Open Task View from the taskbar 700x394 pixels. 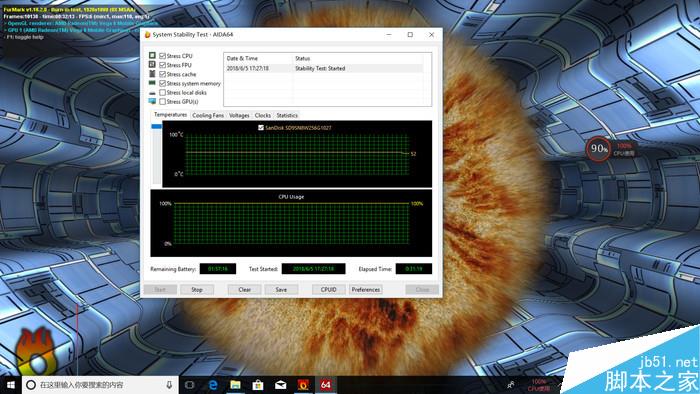point(190,385)
